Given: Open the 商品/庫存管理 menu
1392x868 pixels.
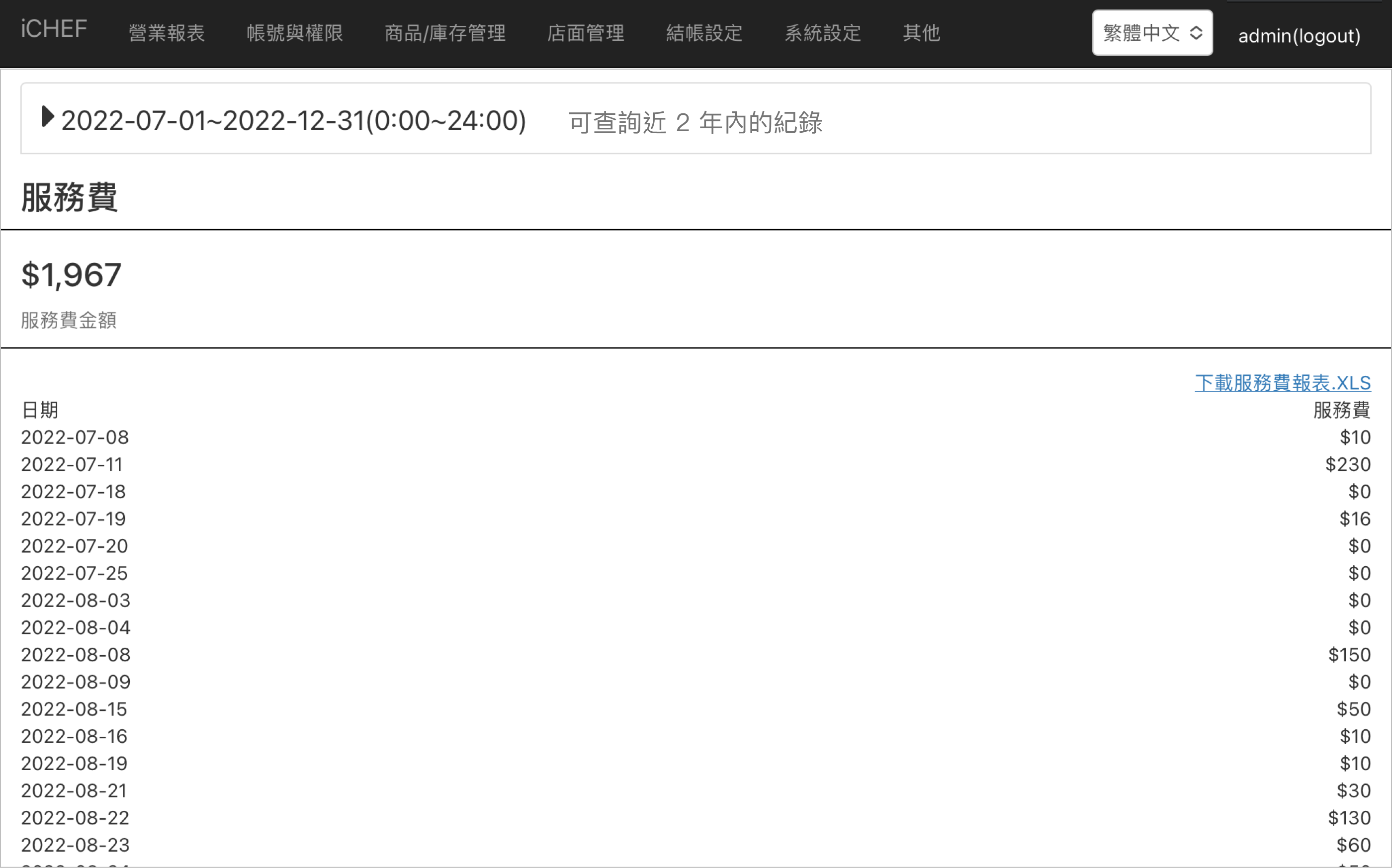Looking at the screenshot, I should coord(445,33).
